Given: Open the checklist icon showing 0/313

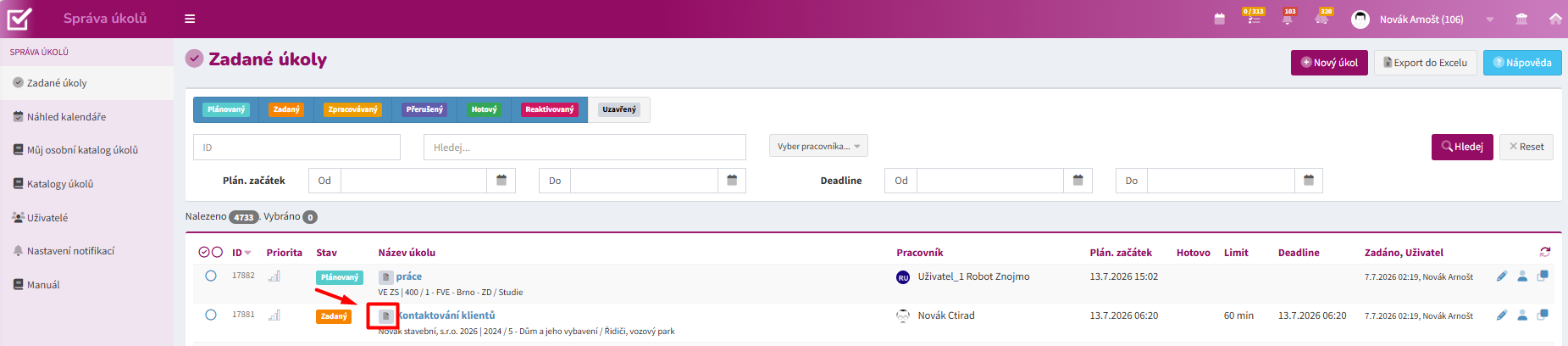Looking at the screenshot, I should (x=1254, y=18).
